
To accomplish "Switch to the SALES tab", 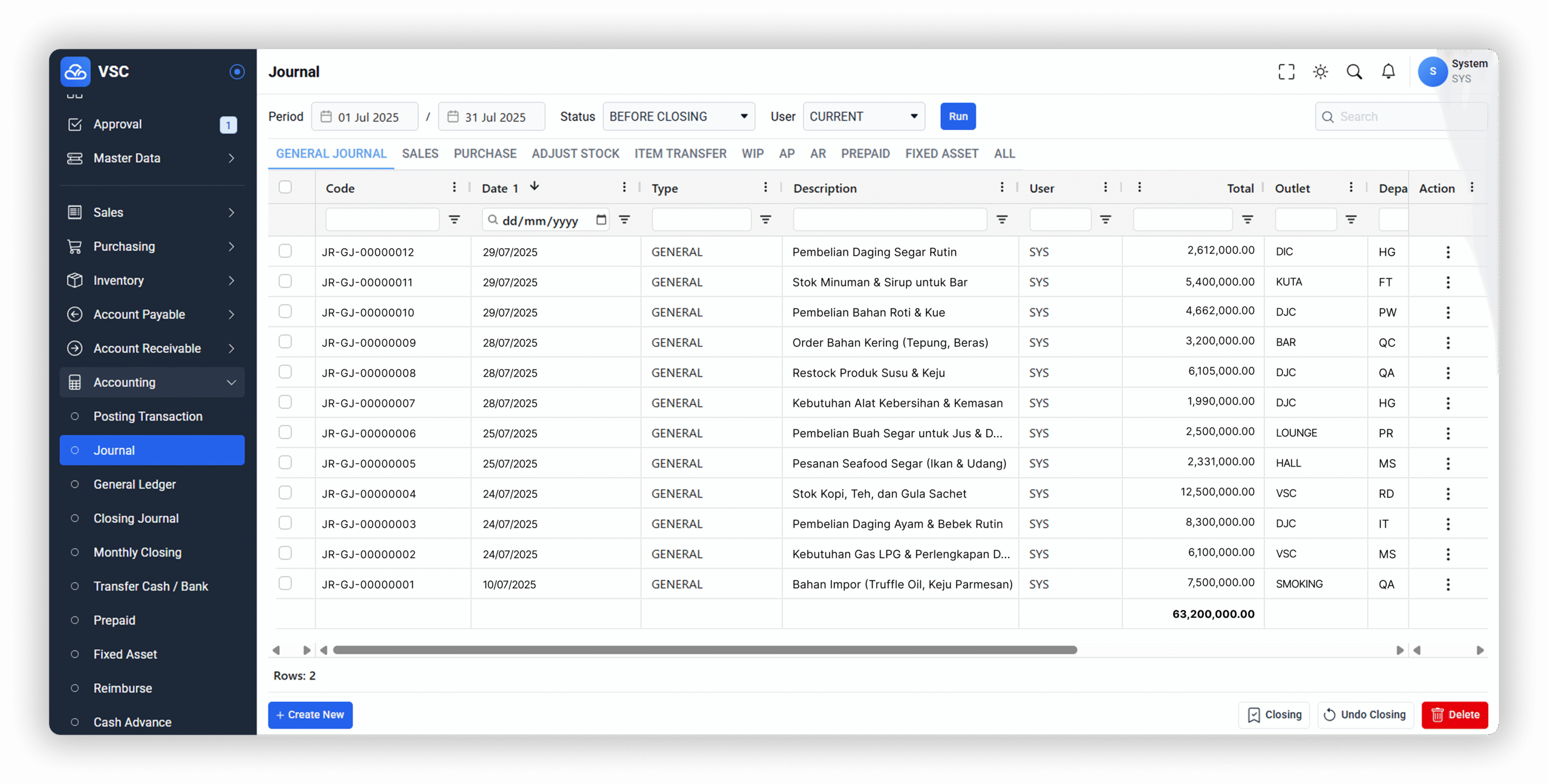I will point(420,154).
